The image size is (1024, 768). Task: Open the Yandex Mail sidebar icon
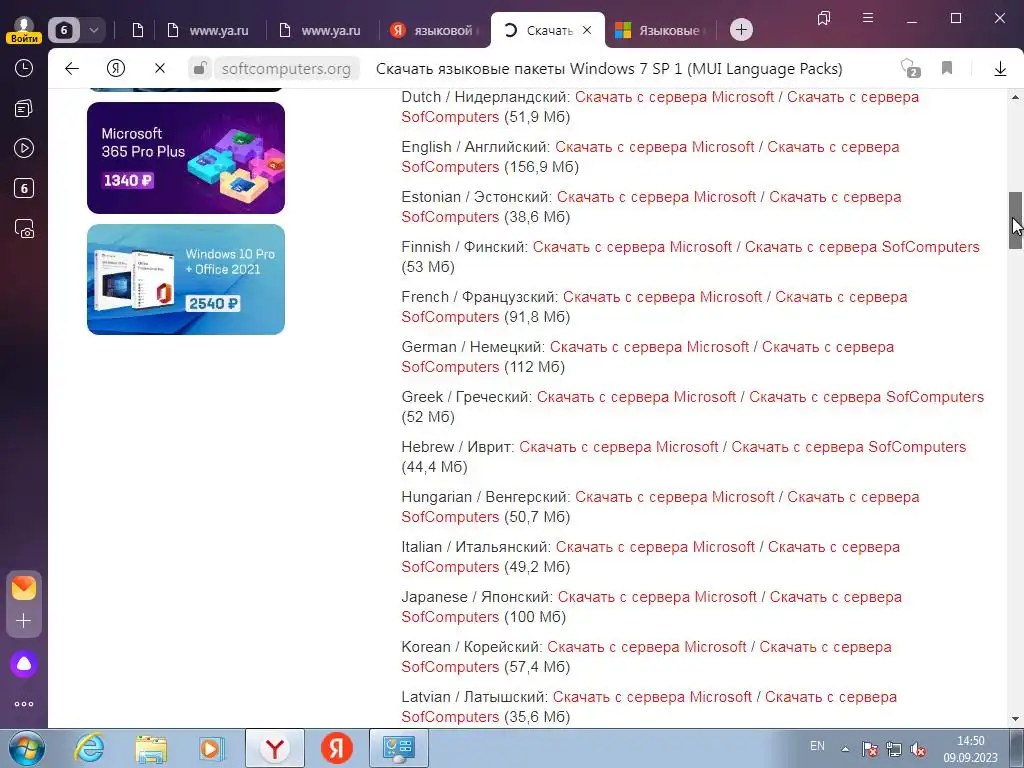coord(24,588)
